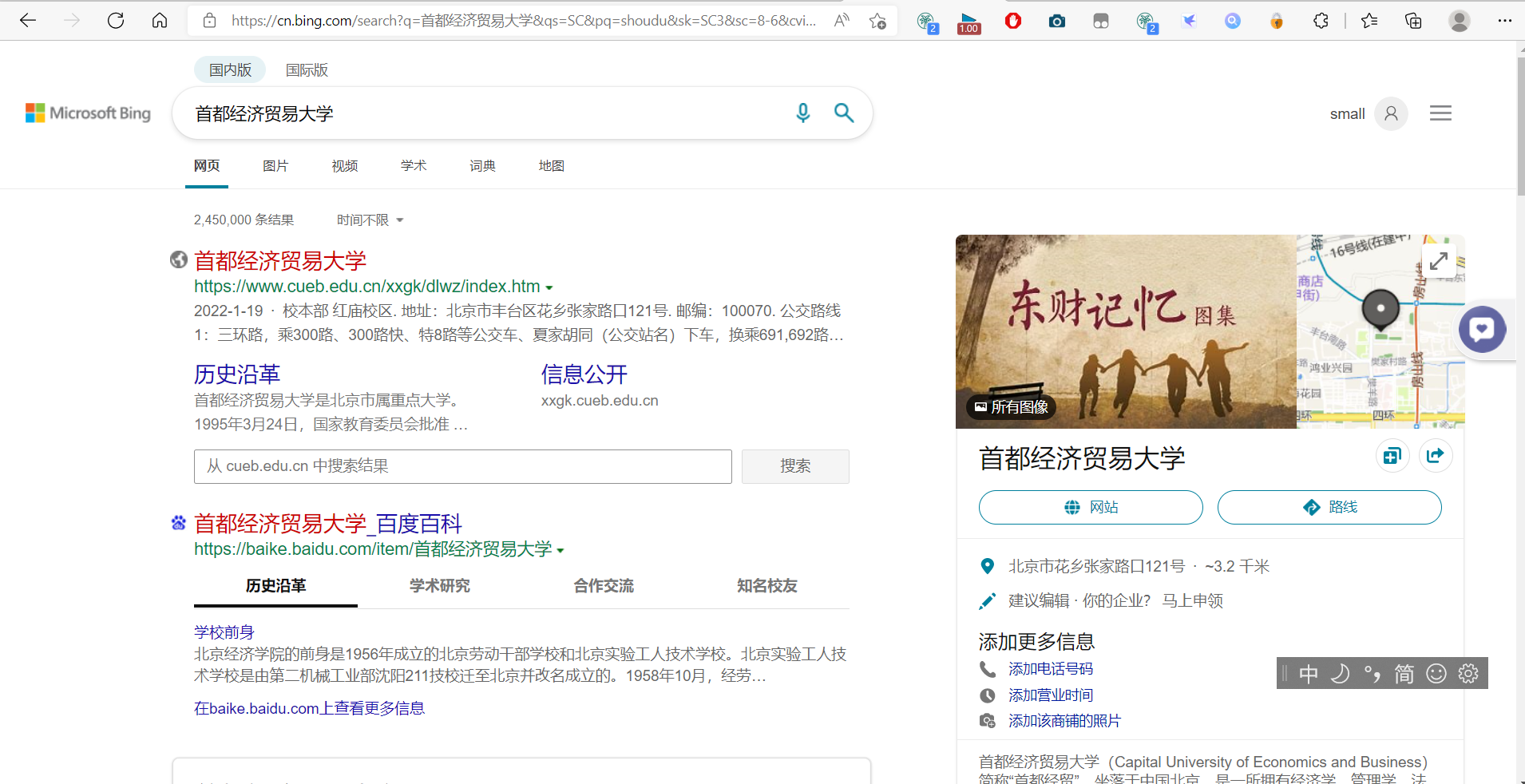Open 首都经济贸易大学_百度百科 result

[328, 524]
